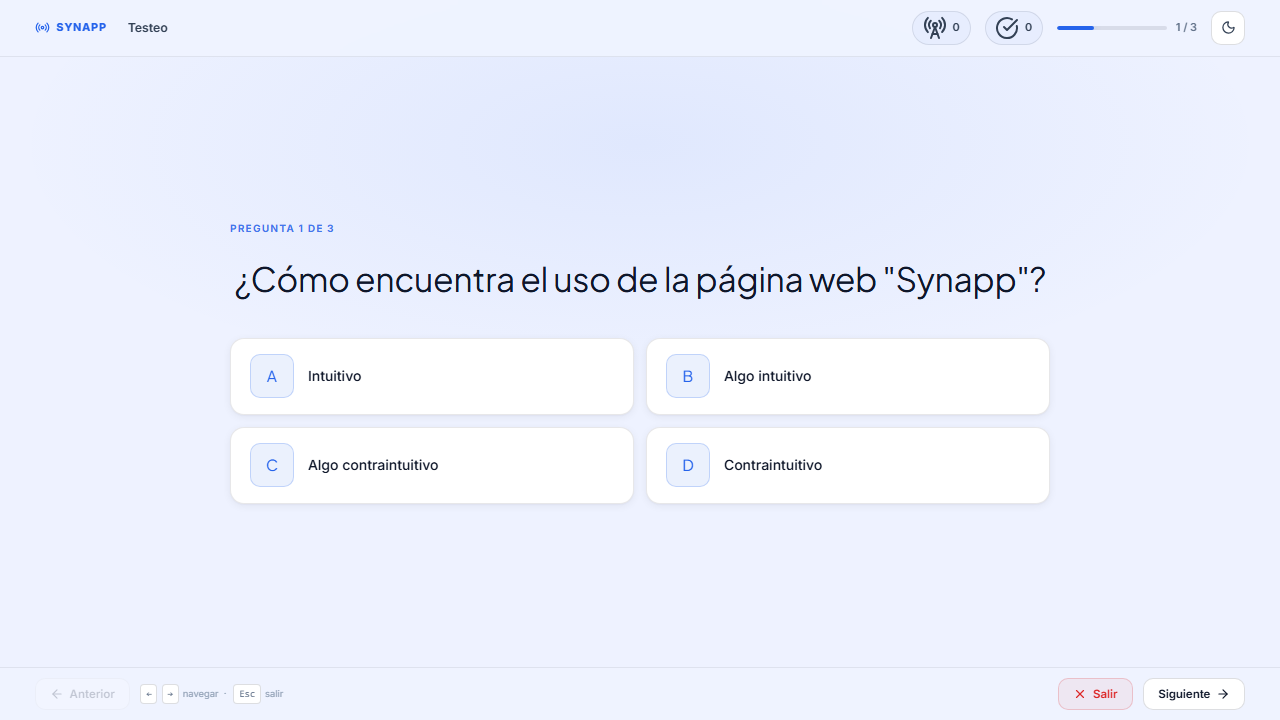
Task: Open the answered checkmark counter
Action: coord(1014,28)
